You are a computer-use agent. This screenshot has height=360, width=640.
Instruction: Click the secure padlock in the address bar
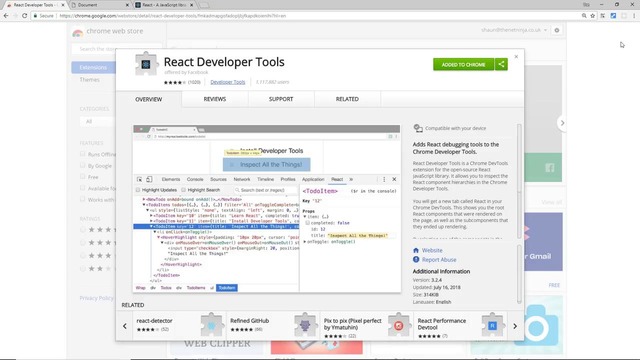[36, 16]
